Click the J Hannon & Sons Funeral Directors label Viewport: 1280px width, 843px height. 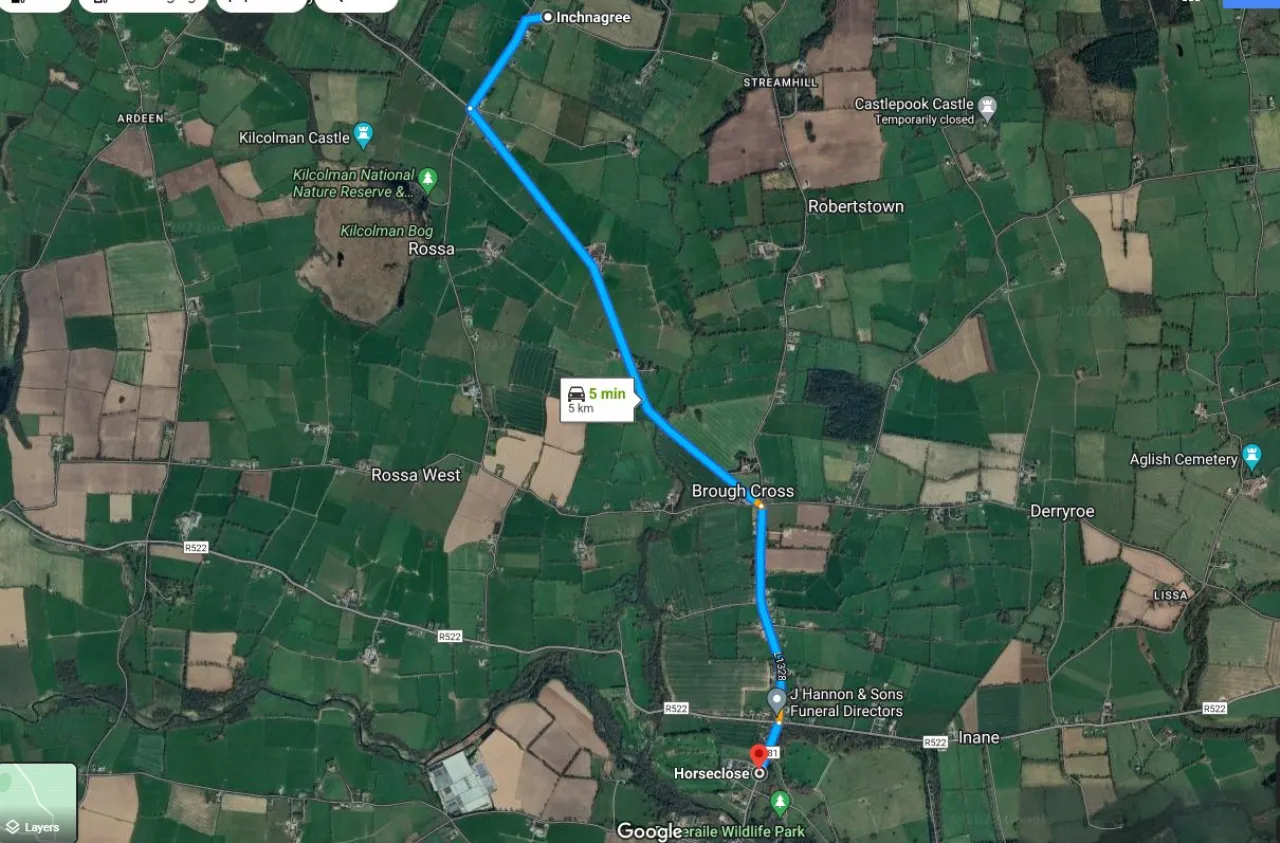click(x=846, y=703)
